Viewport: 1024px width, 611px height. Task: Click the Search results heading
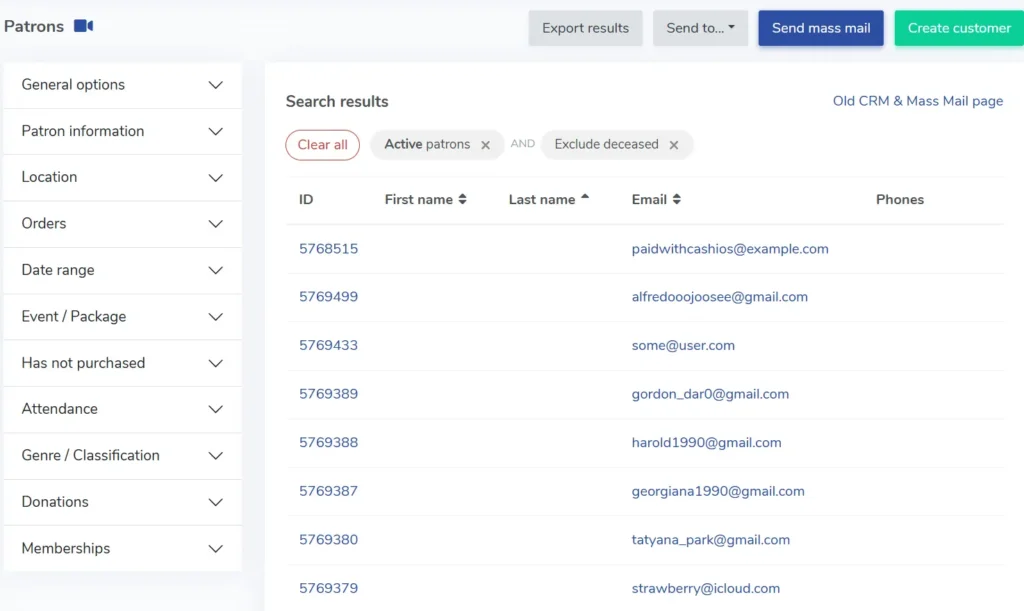[x=337, y=101]
